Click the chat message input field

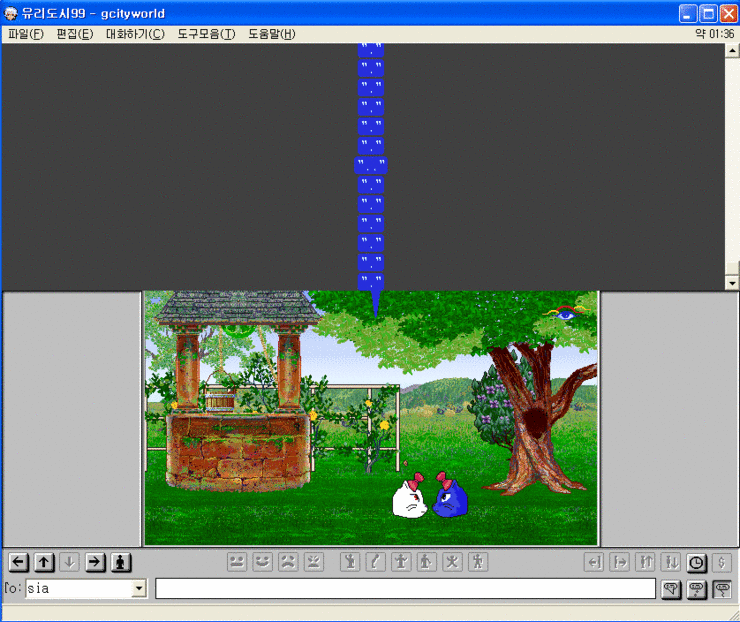point(405,589)
